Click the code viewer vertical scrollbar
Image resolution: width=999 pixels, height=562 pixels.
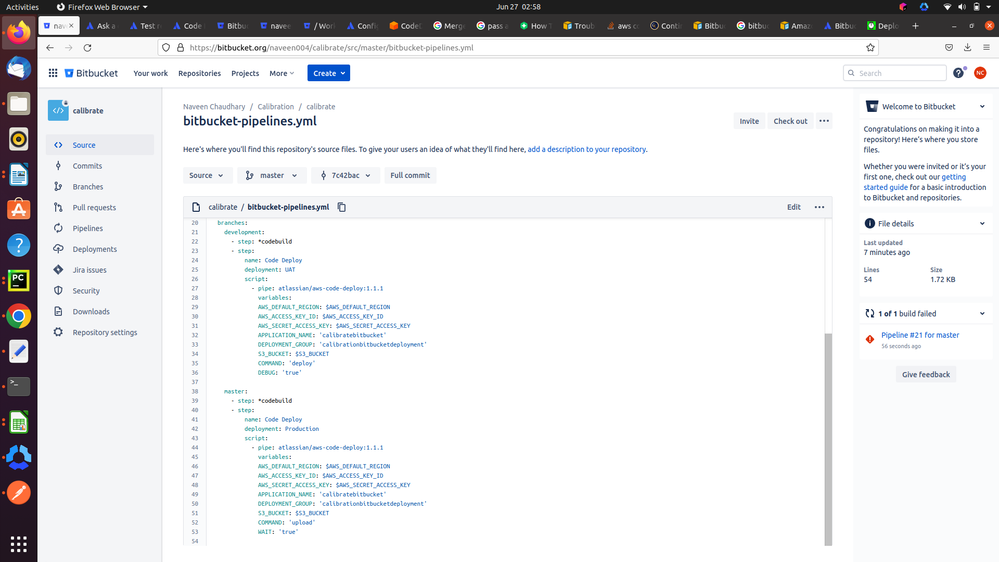(x=828, y=439)
